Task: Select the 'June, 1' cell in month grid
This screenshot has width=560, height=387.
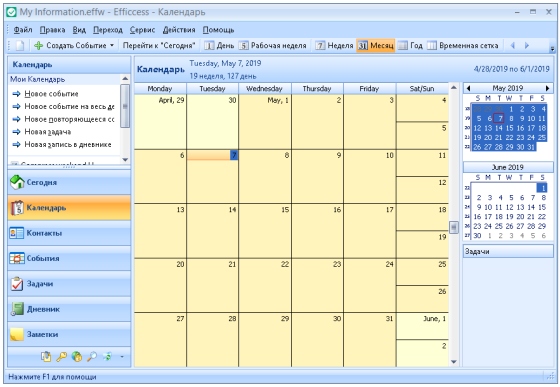Action: pos(422,326)
